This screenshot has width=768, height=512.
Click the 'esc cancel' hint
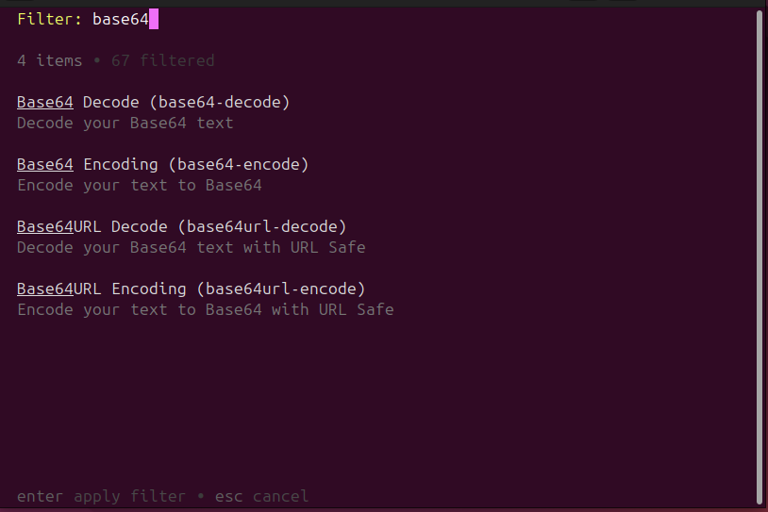click(262, 496)
